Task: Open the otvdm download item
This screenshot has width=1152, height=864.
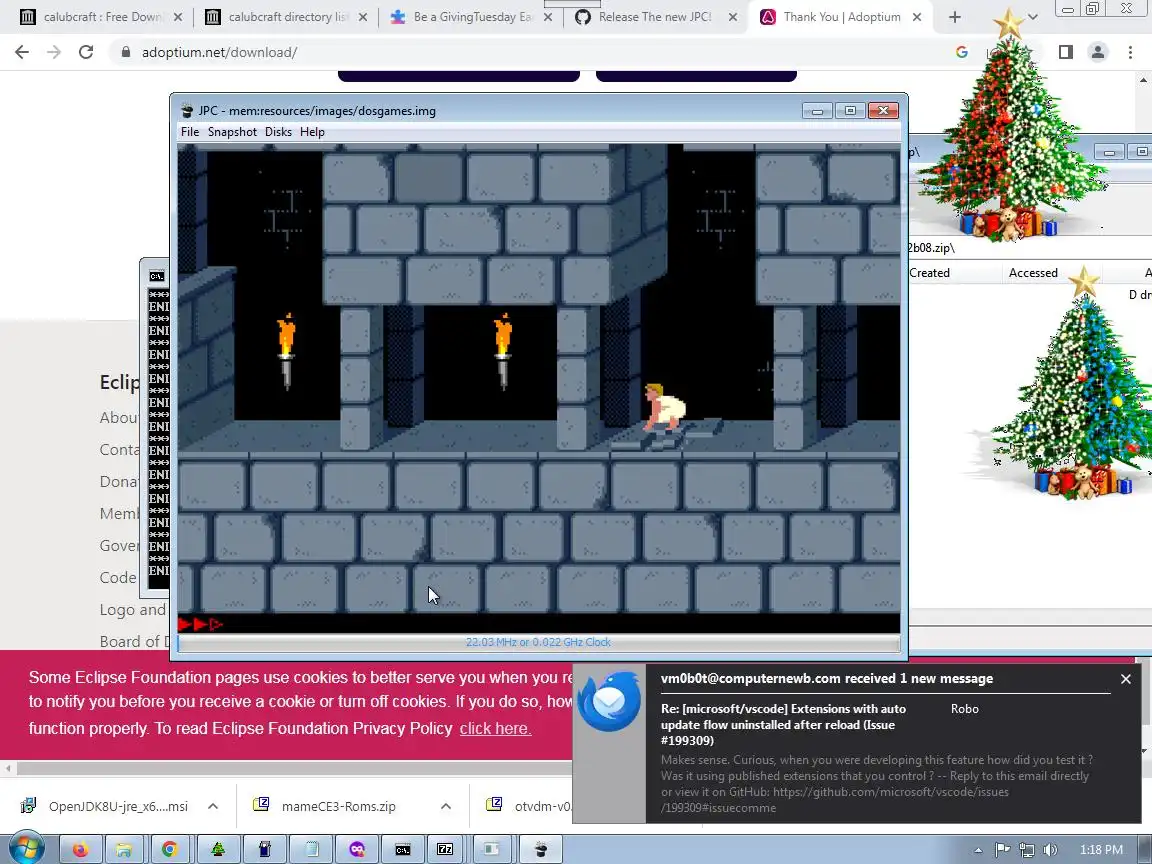Action: click(529, 806)
